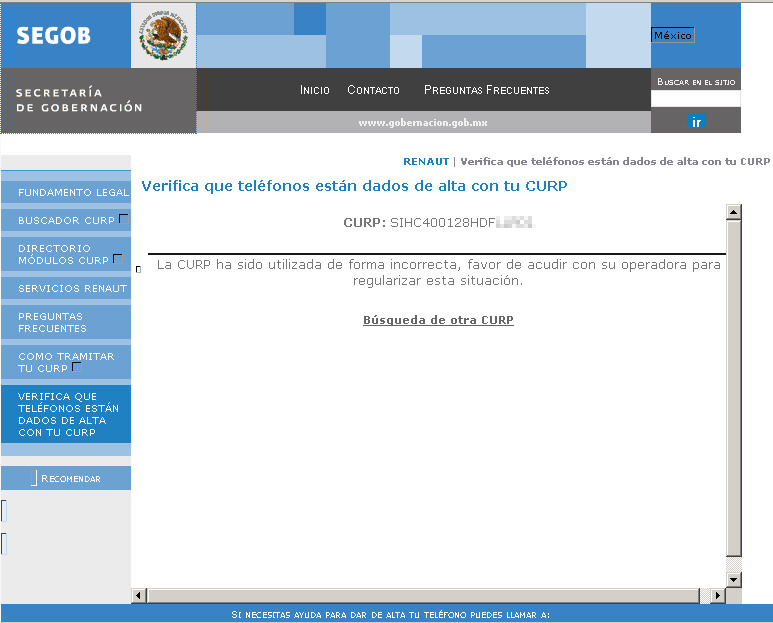Image resolution: width=773 pixels, height=623 pixels.
Task: Click the vertical scrollbar down arrow
Action: pyautogui.click(x=734, y=580)
